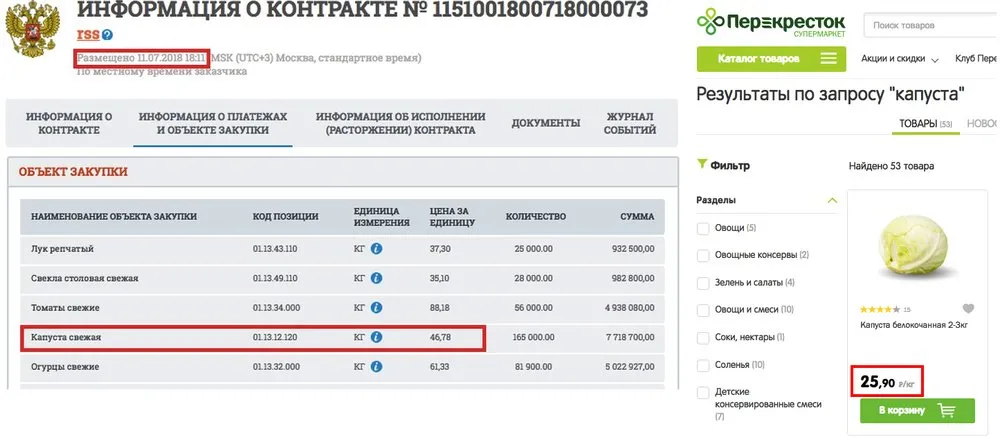1000x444 pixels.
Task: Check the Соленья filter checkbox
Action: coord(703,366)
